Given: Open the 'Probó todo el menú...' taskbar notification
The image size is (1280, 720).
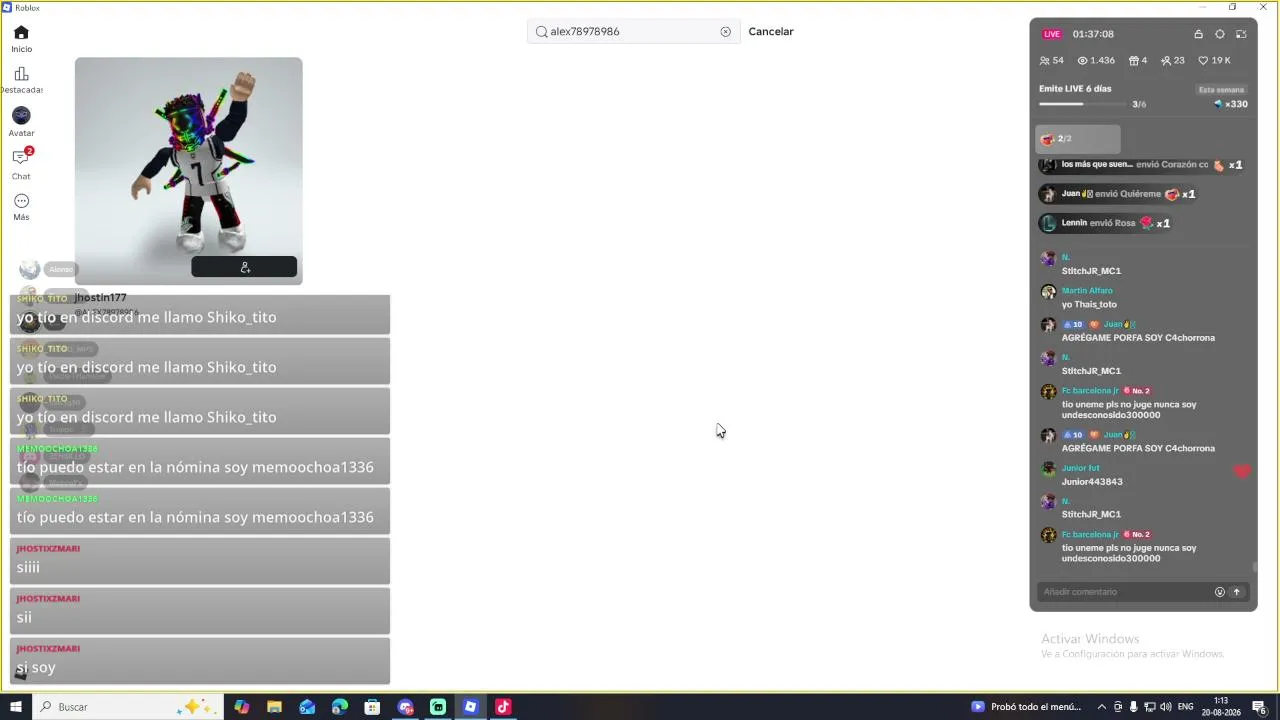Looking at the screenshot, I should point(1027,707).
